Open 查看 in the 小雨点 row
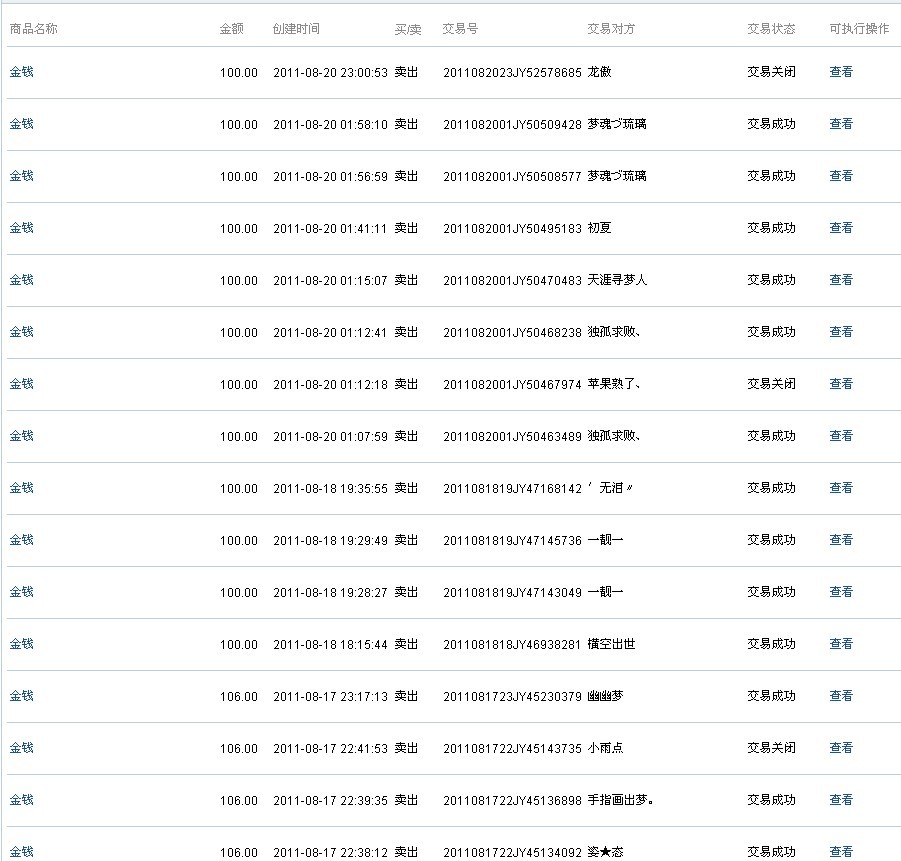 point(841,748)
